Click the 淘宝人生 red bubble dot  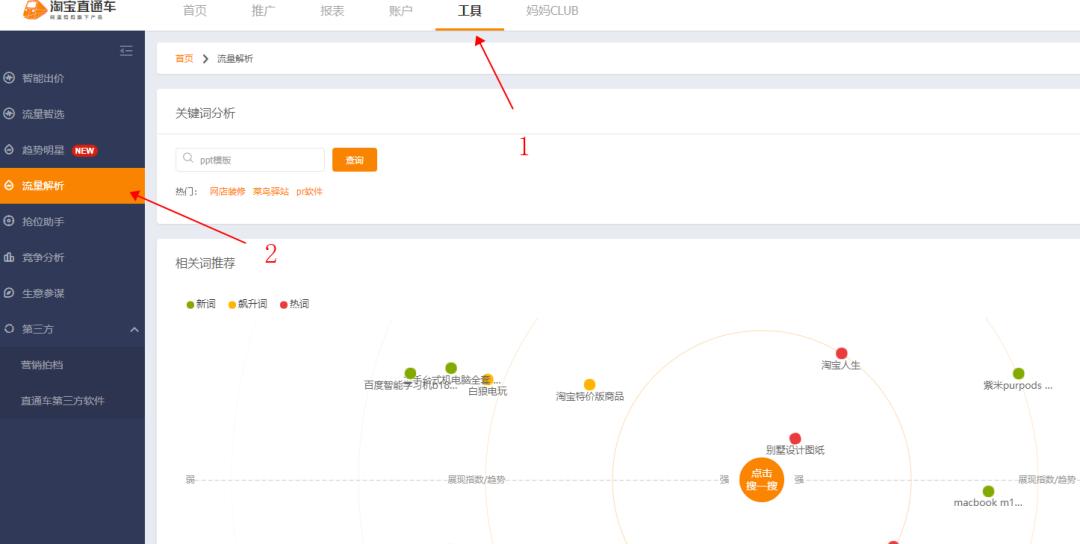841,353
